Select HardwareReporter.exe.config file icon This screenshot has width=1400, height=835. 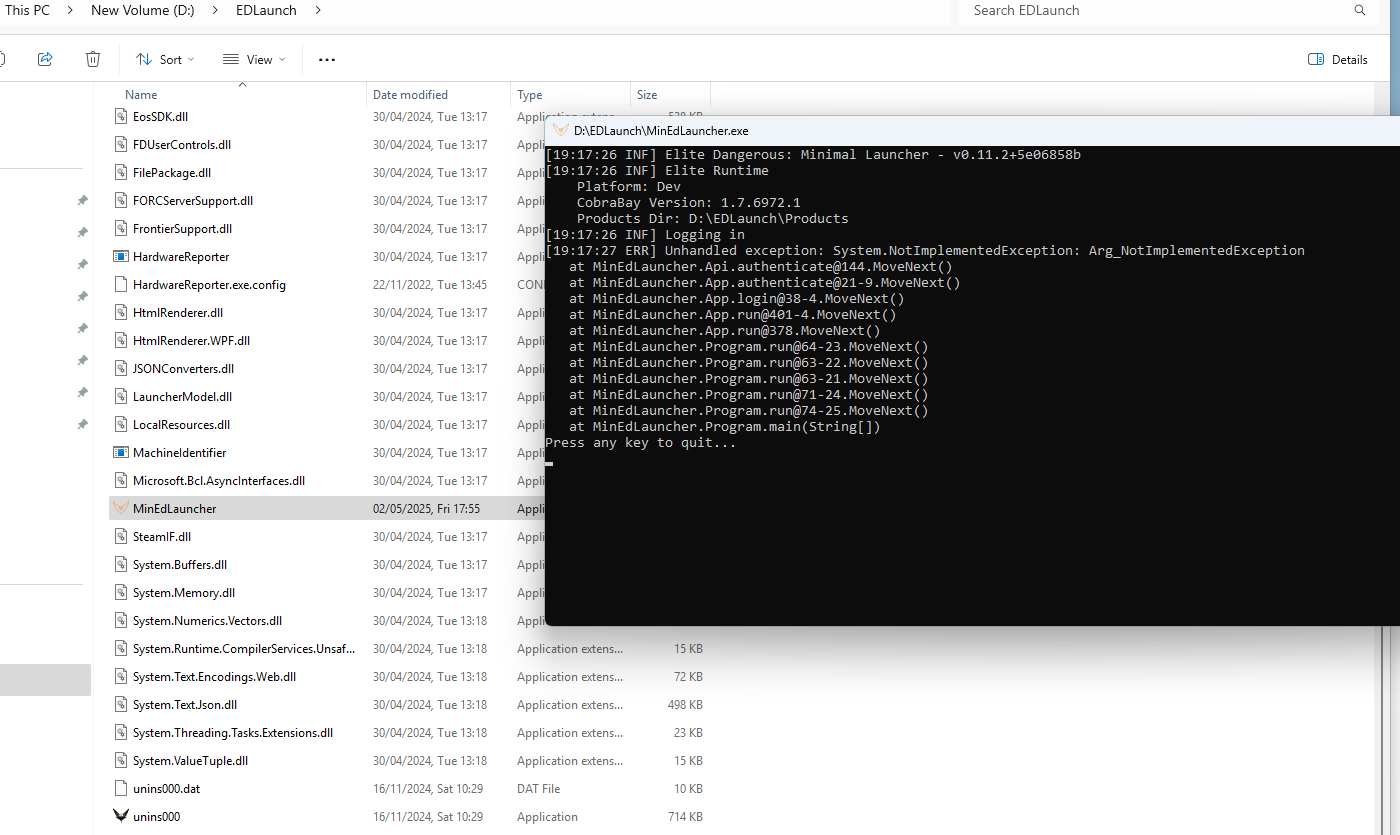coord(121,285)
